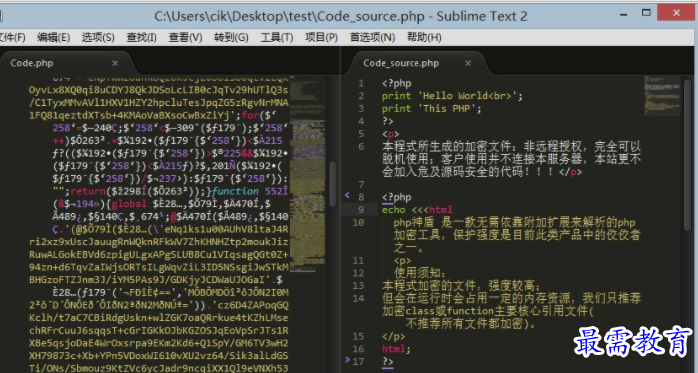The width and height of the screenshot is (698, 373).
Task: Click the </p> tag on line 15
Action: click(394, 337)
